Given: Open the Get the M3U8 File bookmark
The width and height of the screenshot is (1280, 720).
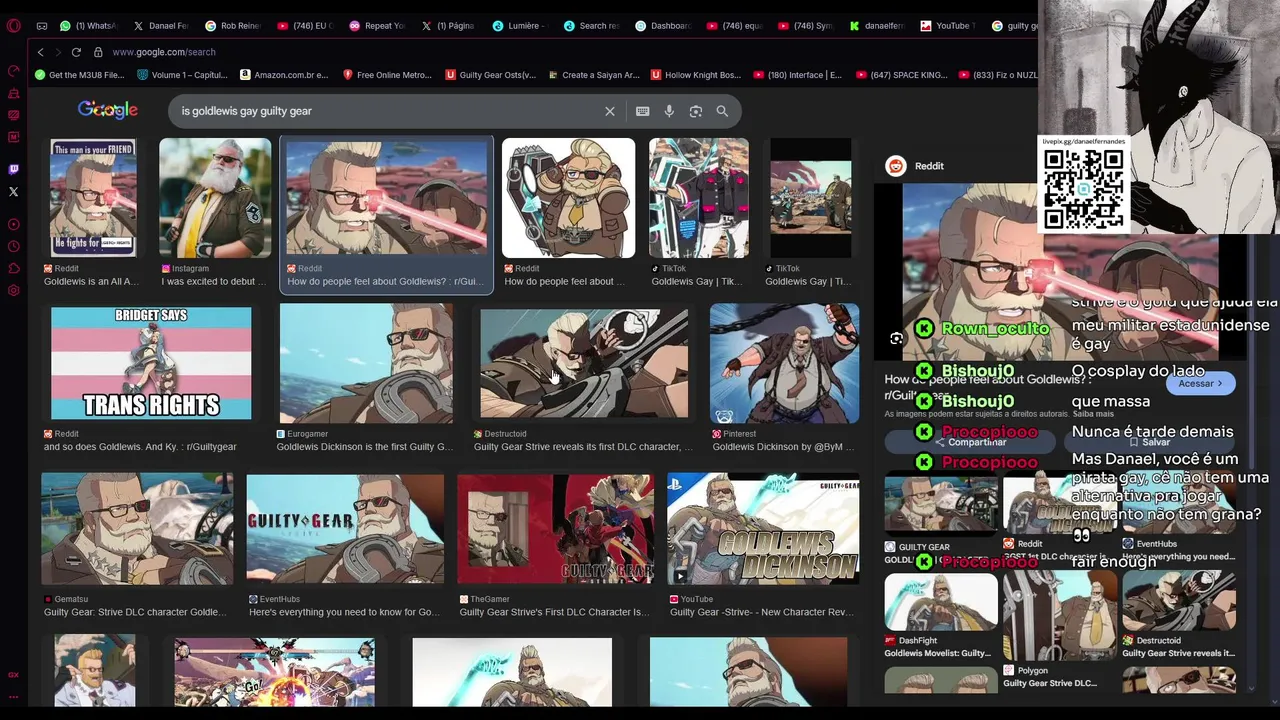Looking at the screenshot, I should 79,75.
